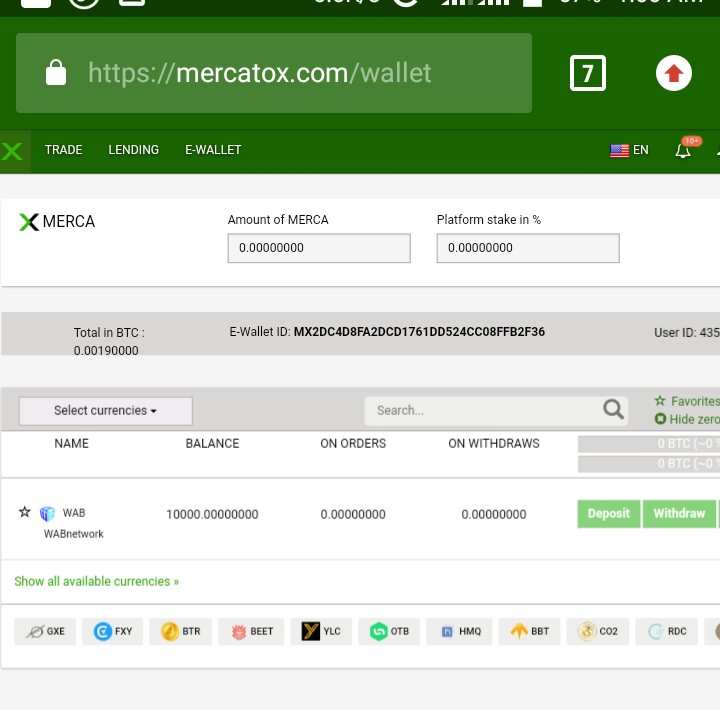
Task: Open the E-WALLET menu
Action: (x=213, y=150)
